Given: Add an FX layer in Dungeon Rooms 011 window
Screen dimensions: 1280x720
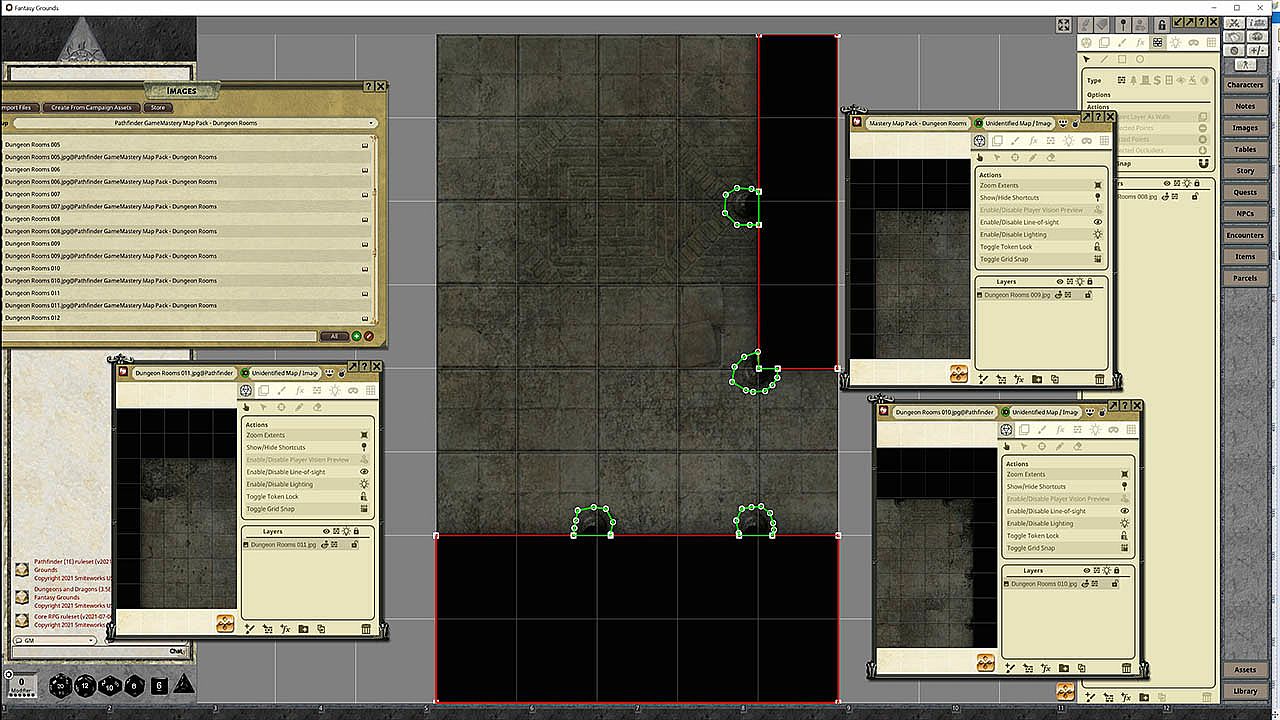Looking at the screenshot, I should pos(285,629).
